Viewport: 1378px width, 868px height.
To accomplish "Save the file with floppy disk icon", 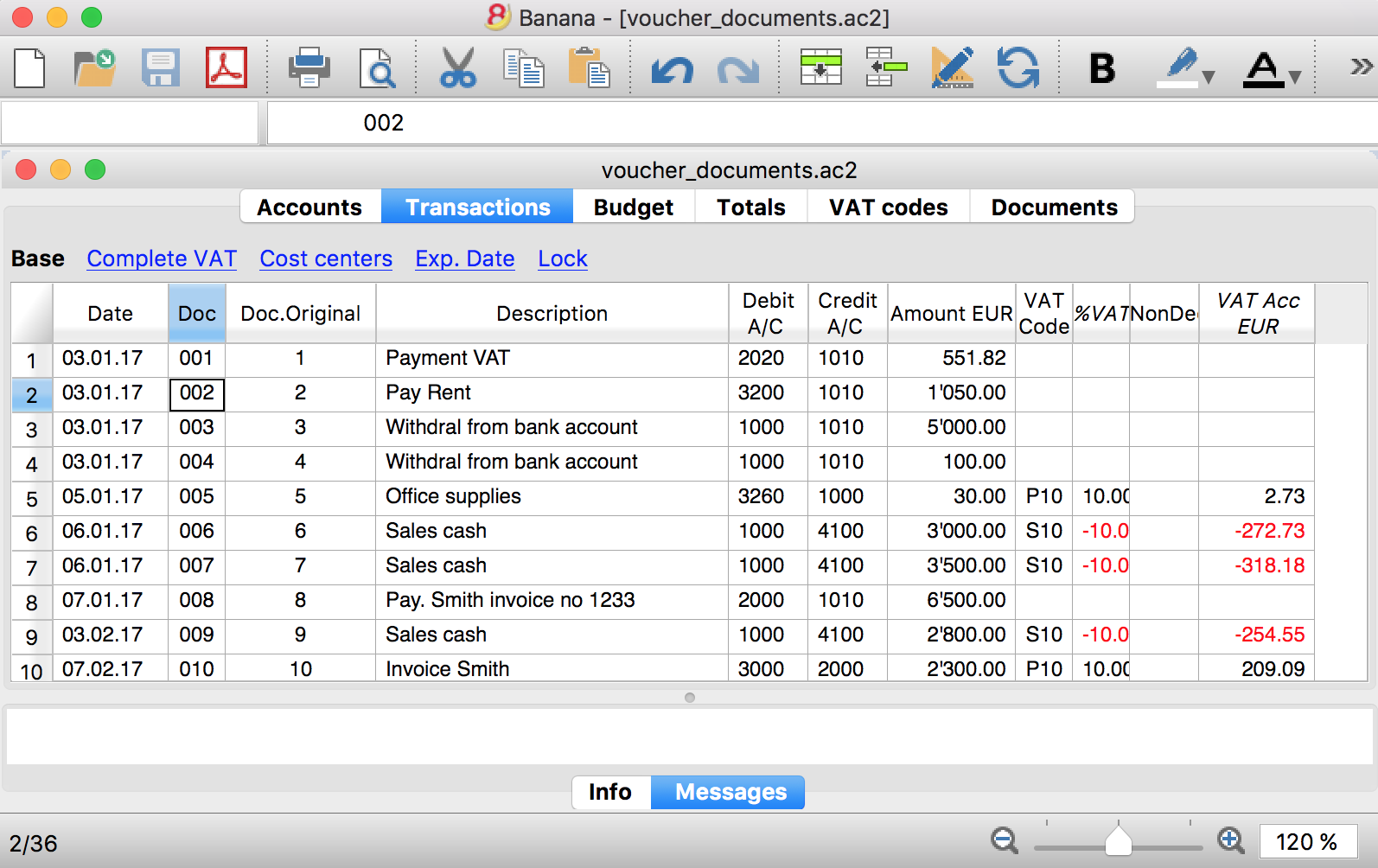I will (160, 68).
